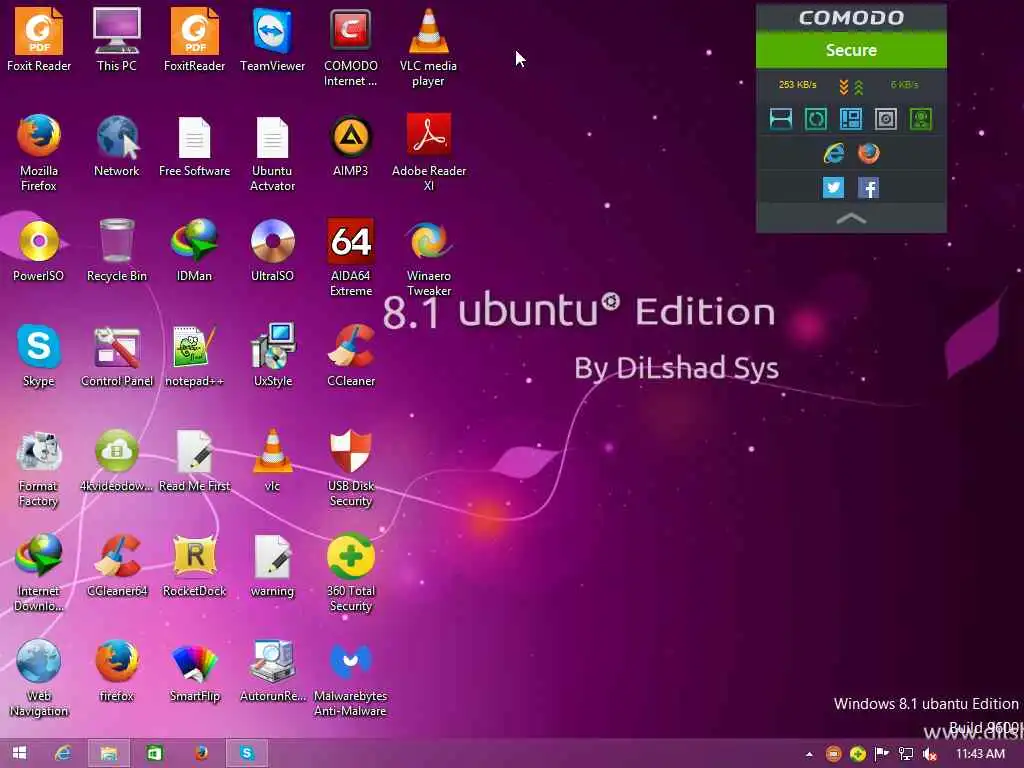
Task: Launch AIDA64 Extreme
Action: (x=351, y=257)
